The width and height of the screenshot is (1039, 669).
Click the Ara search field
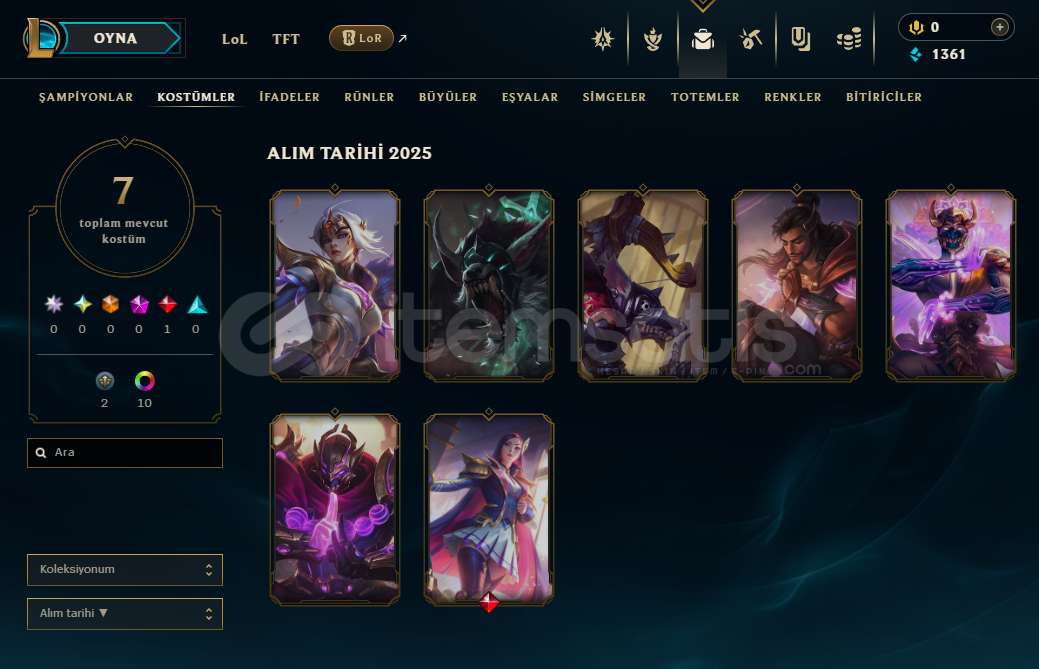[125, 453]
